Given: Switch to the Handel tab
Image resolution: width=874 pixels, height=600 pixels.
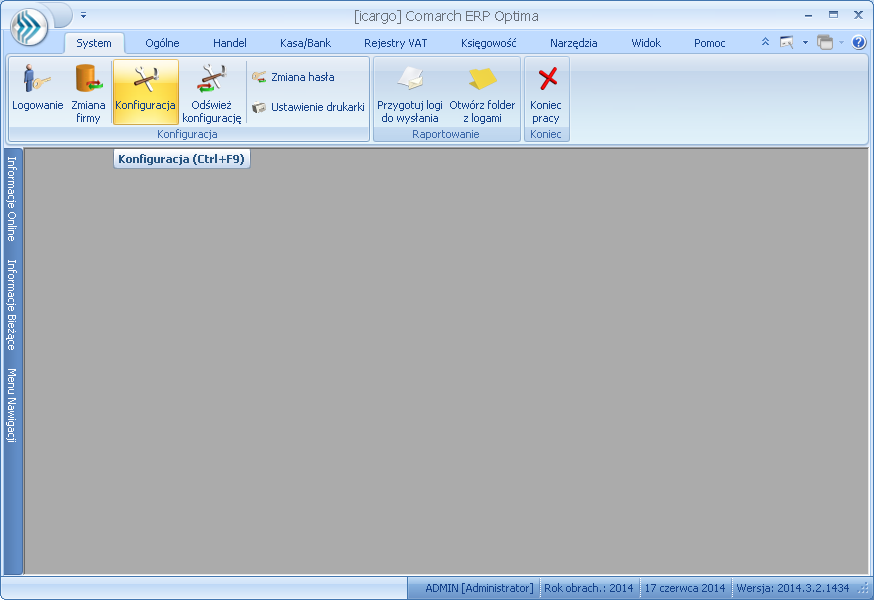Looking at the screenshot, I should coord(229,43).
